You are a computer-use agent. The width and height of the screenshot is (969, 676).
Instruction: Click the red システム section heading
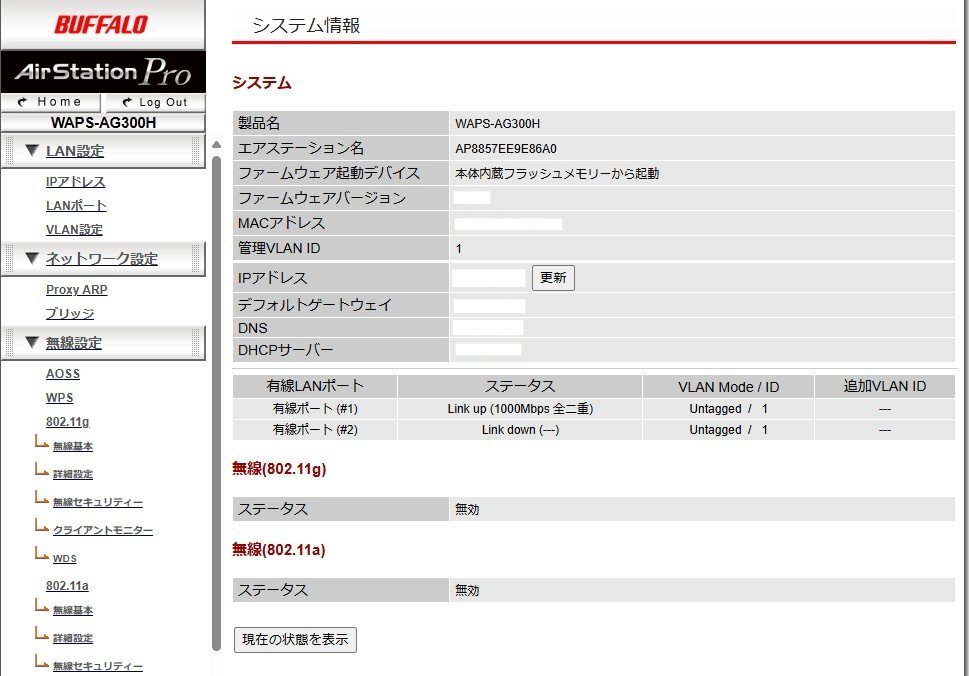coord(261,83)
